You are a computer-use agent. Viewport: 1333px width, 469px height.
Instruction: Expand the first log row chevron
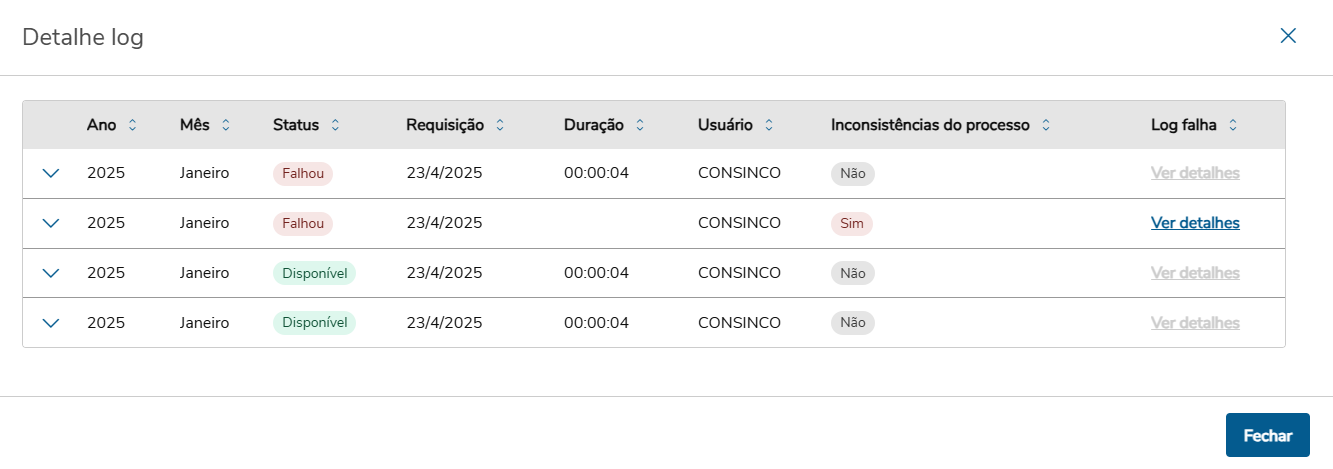pos(52,173)
